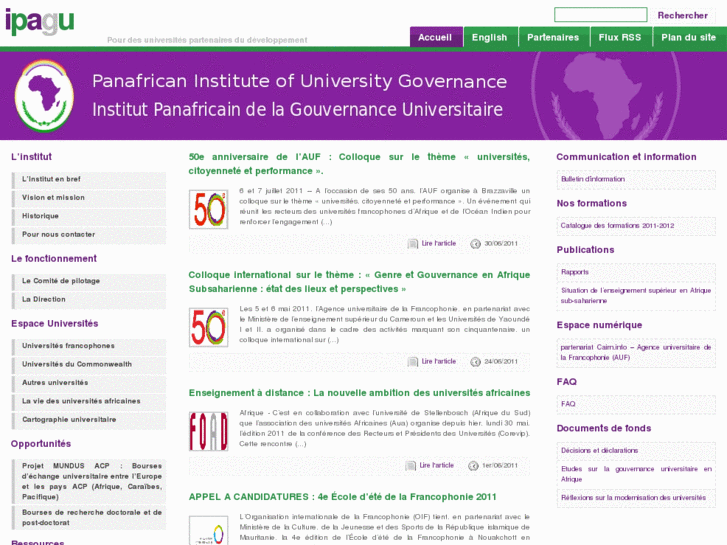Open the FAQ link under FAQ heading
This screenshot has height=545, width=727.
pos(636,404)
